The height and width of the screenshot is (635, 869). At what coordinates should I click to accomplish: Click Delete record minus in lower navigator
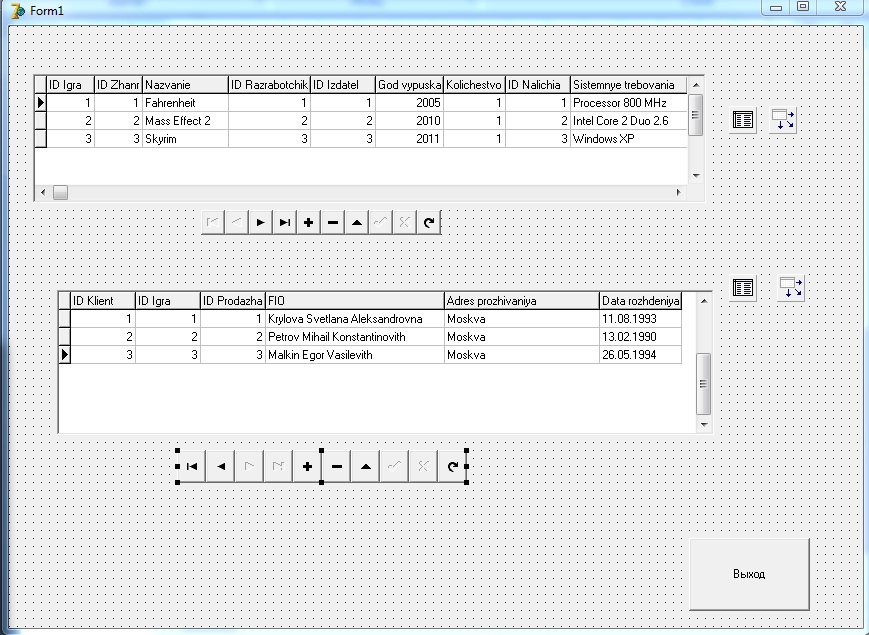tap(336, 467)
